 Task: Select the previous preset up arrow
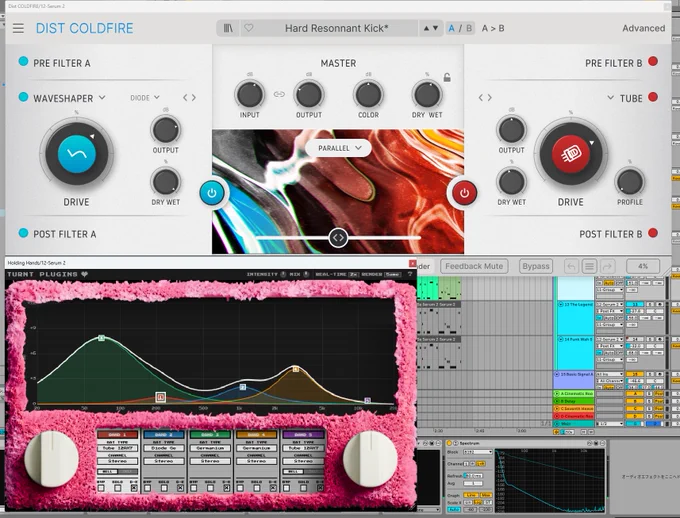click(x=426, y=28)
